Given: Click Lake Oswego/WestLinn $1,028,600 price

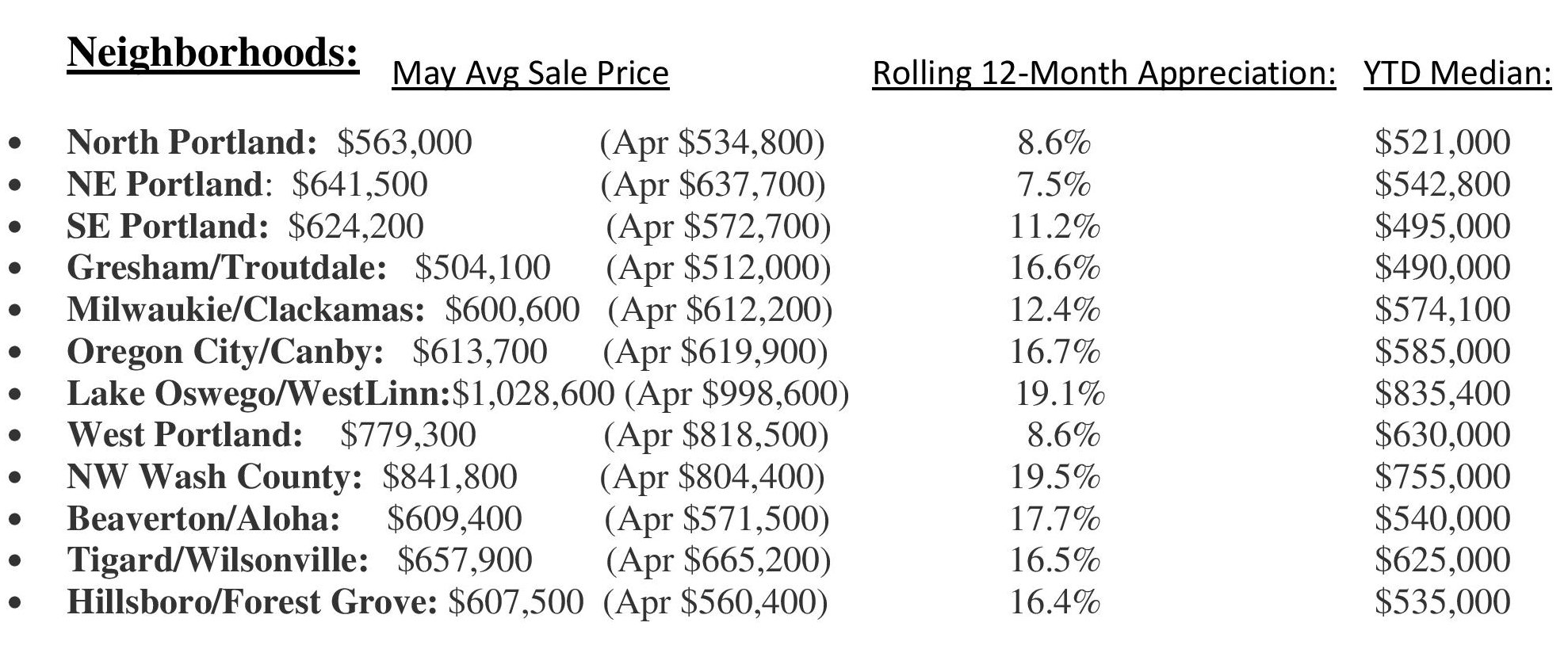Looking at the screenshot, I should 533,394.
